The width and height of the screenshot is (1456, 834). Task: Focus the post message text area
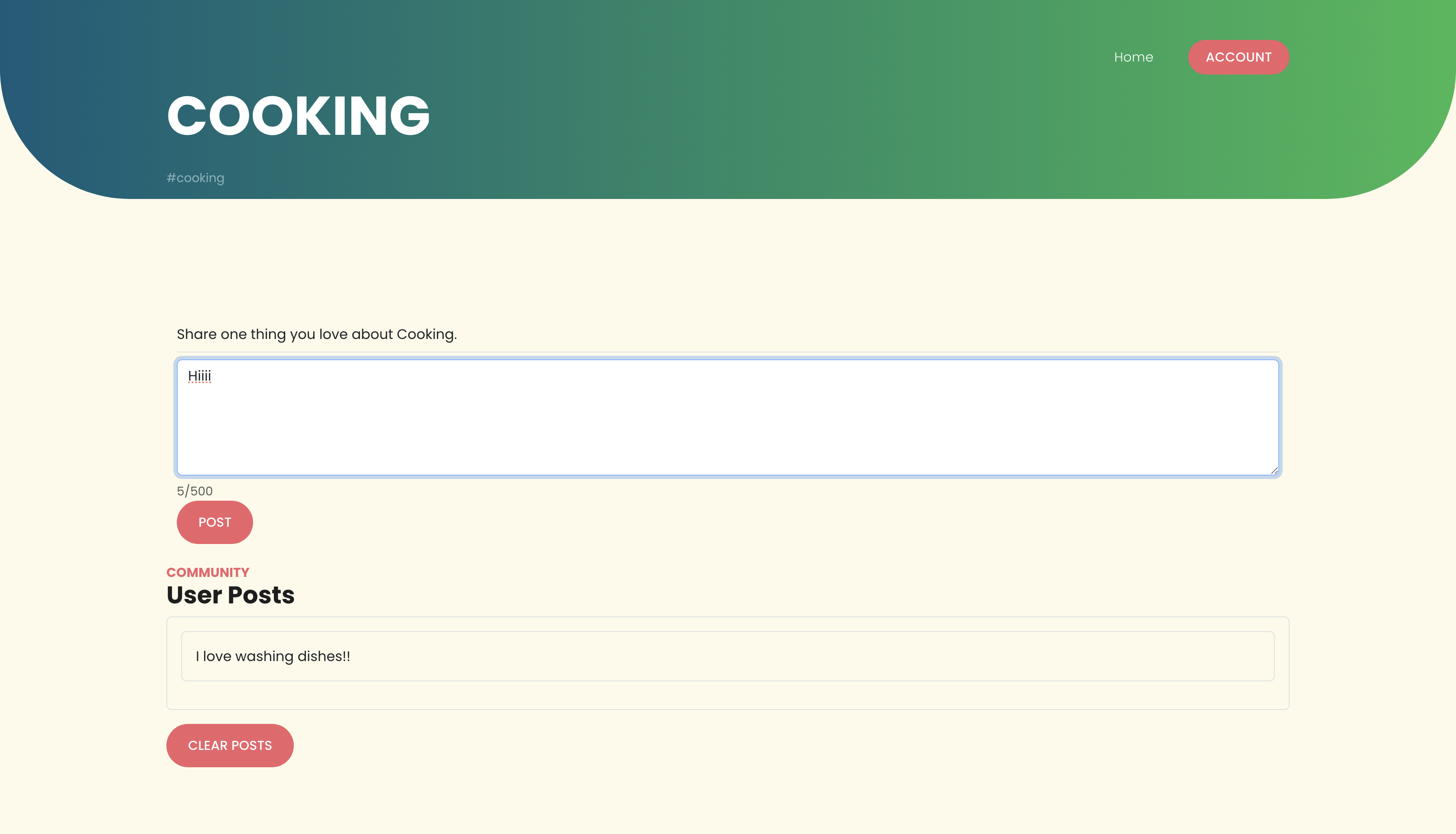pos(727,424)
